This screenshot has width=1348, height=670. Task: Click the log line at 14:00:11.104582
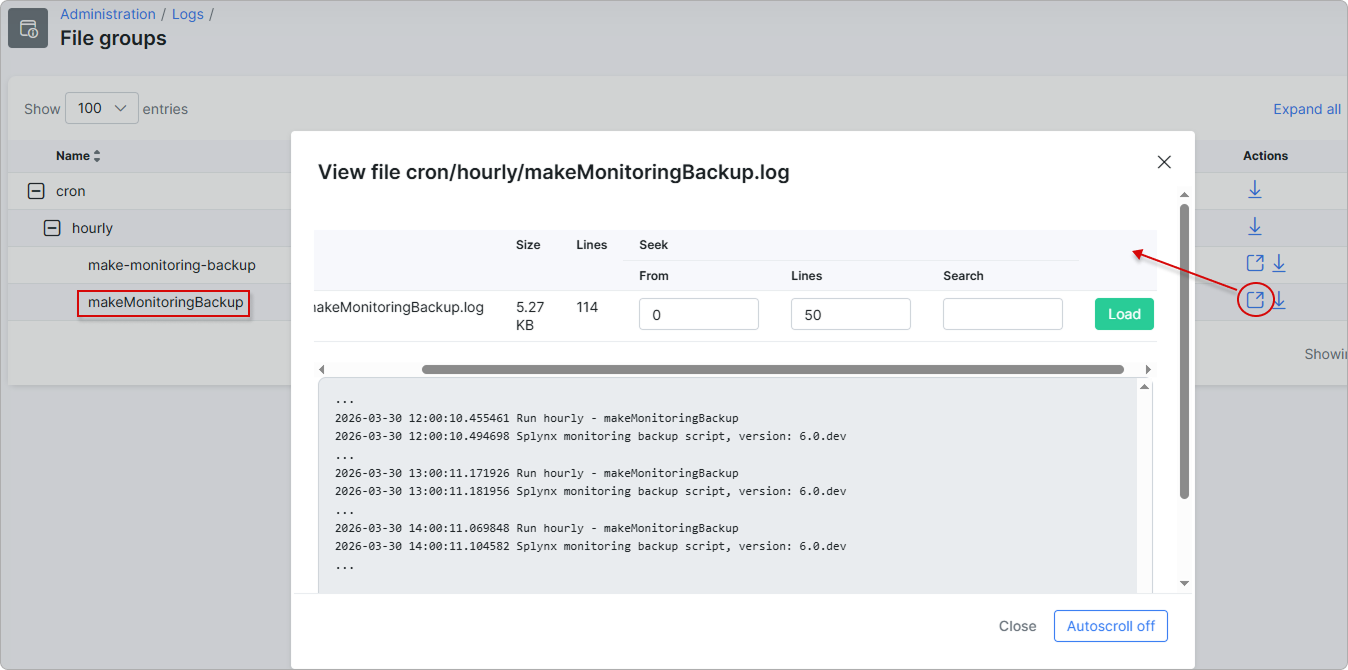[591, 546]
